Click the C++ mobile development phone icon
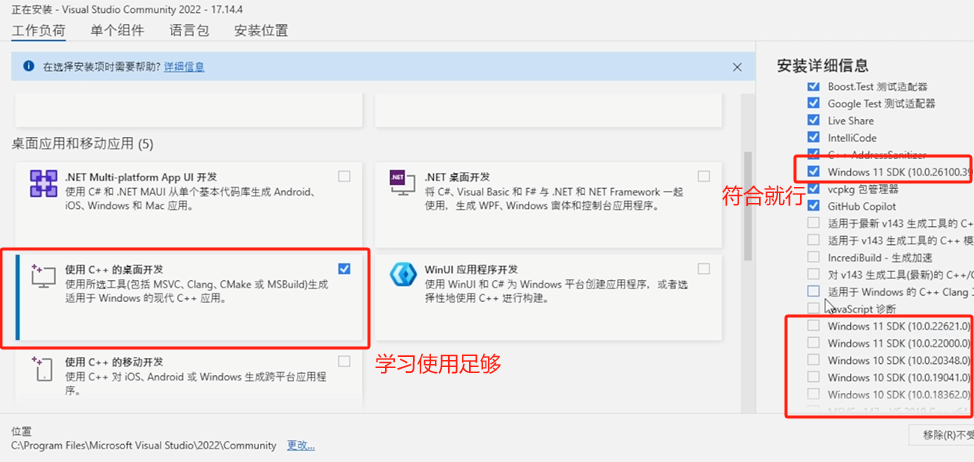The width and height of the screenshot is (974, 462). (43, 369)
